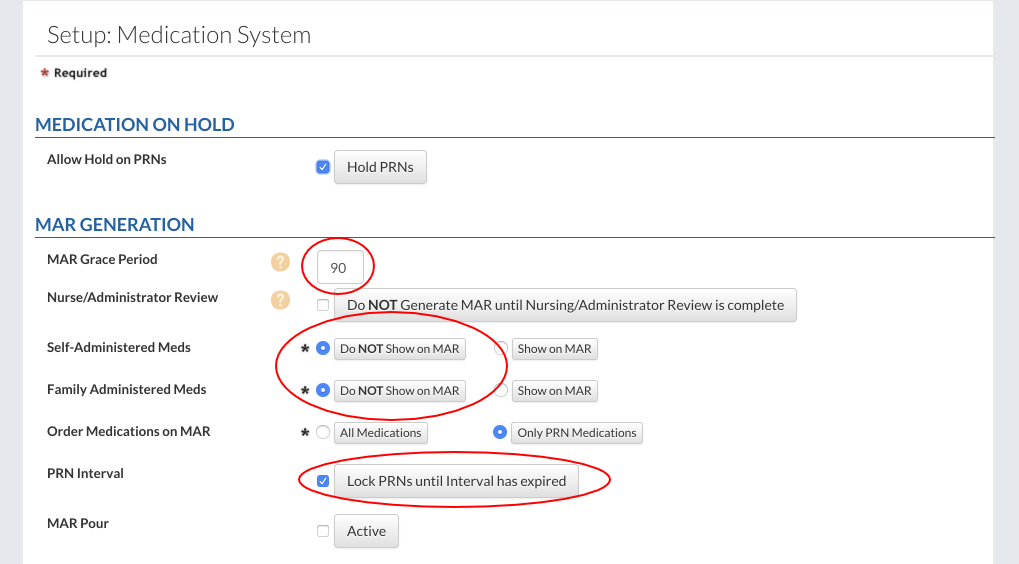Enable the Nursing/Administrator Review checkbox

point(323,305)
